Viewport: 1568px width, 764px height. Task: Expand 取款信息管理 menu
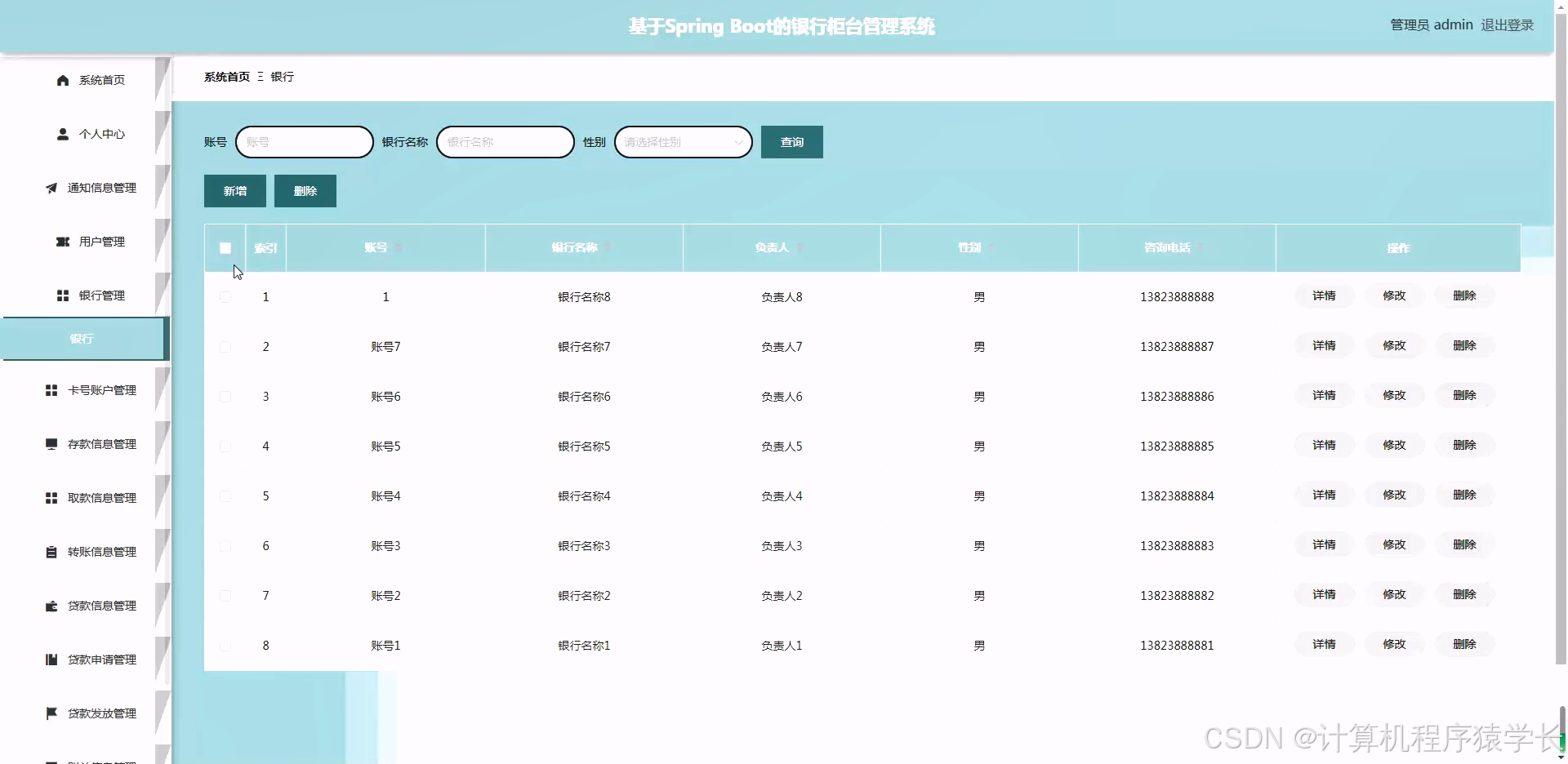[86, 498]
